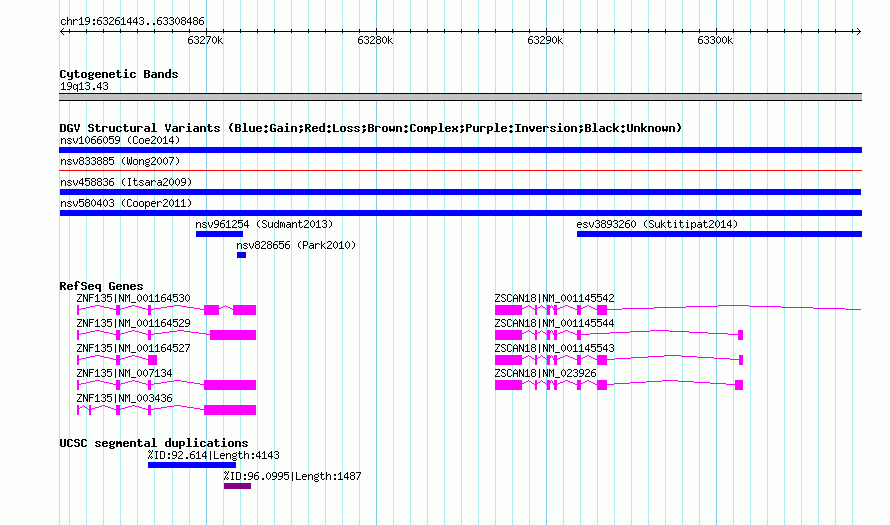
Task: Select the purple 1487-length segmental duplication bar
Action: coord(237,486)
